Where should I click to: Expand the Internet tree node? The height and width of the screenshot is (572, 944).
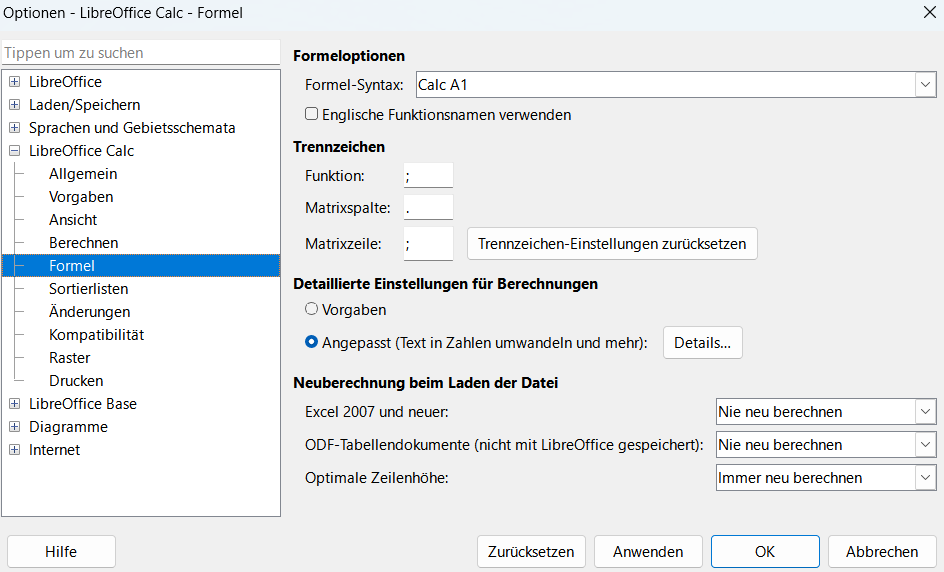(x=14, y=449)
